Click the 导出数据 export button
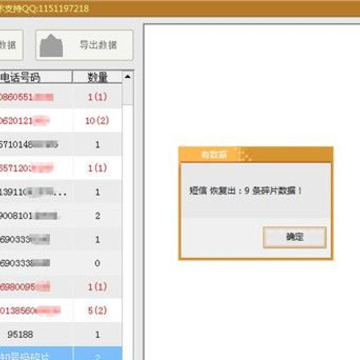Screen dimensions: 360x360 84,45
